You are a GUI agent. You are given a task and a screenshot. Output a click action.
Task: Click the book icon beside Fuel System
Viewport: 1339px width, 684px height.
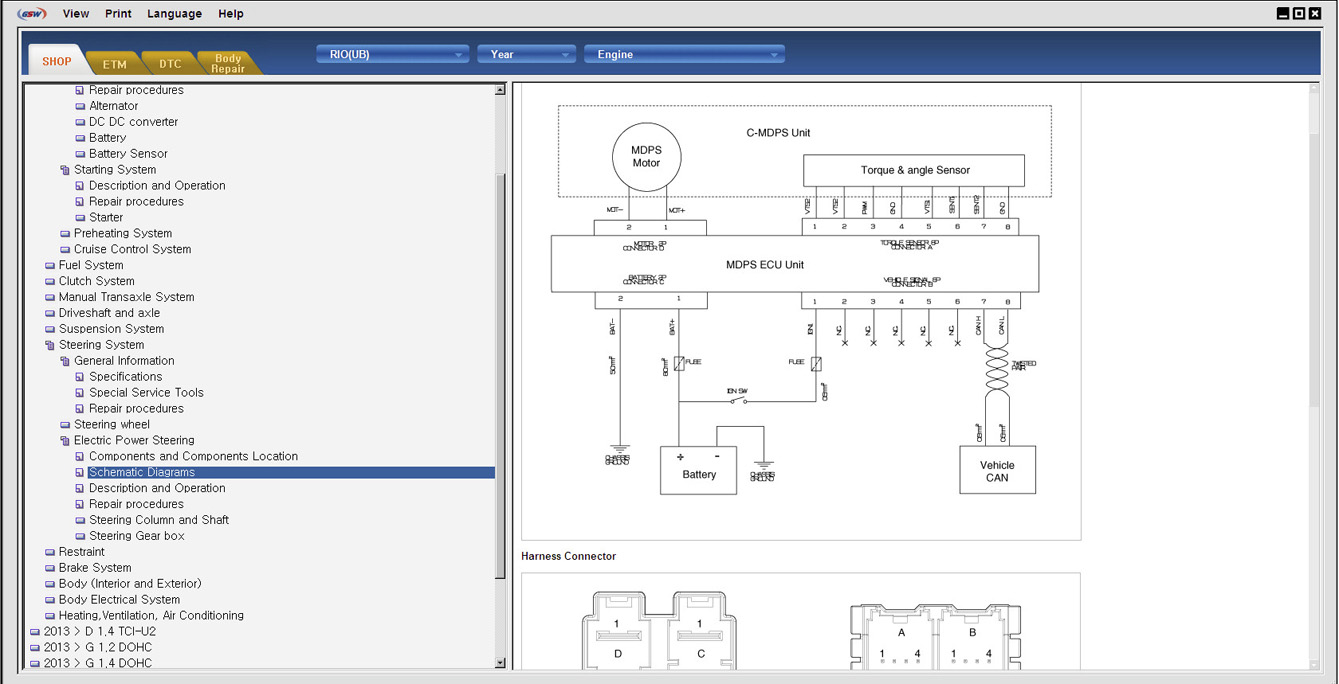(x=50, y=266)
